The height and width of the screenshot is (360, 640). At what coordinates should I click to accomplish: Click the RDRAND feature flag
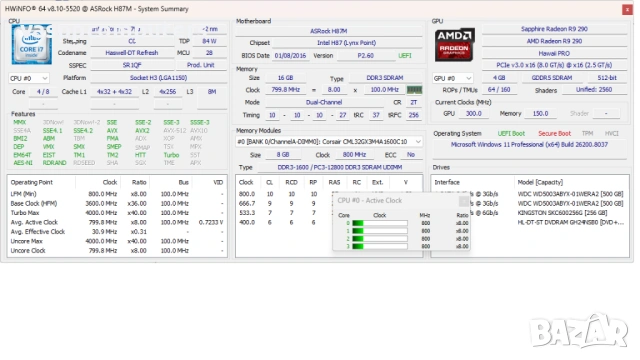tap(54, 163)
